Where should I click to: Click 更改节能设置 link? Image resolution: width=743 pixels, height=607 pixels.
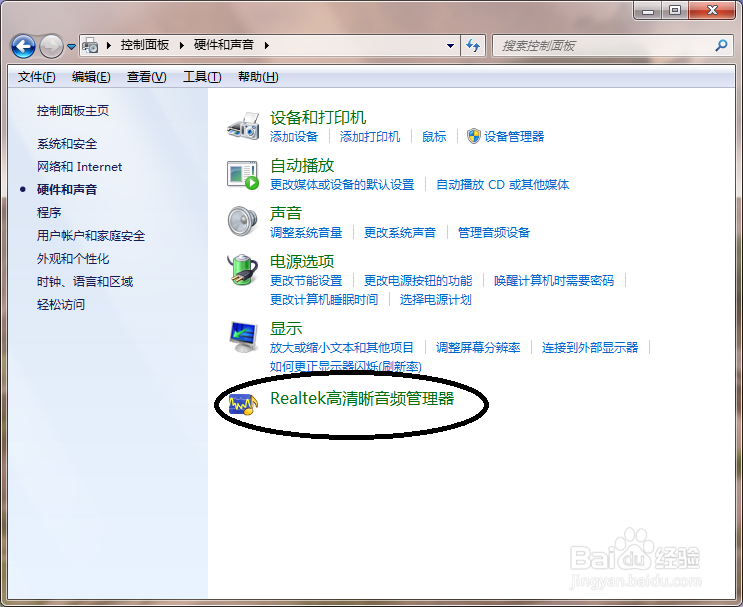point(306,281)
